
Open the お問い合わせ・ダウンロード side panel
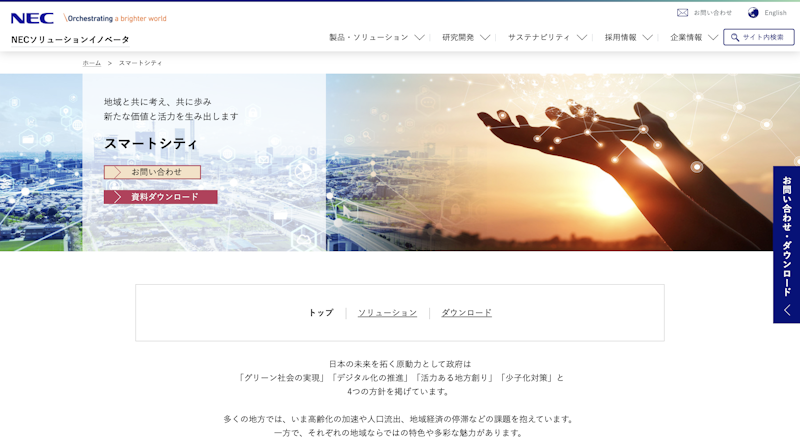786,235
